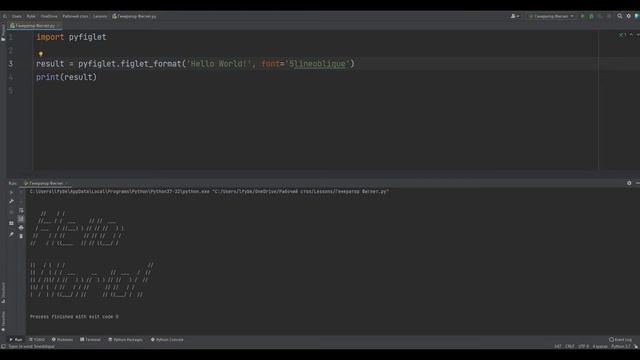Viewport: 640px width, 360px height.
Task: Click the '5lineoblique' font string in code
Action: tap(318, 64)
